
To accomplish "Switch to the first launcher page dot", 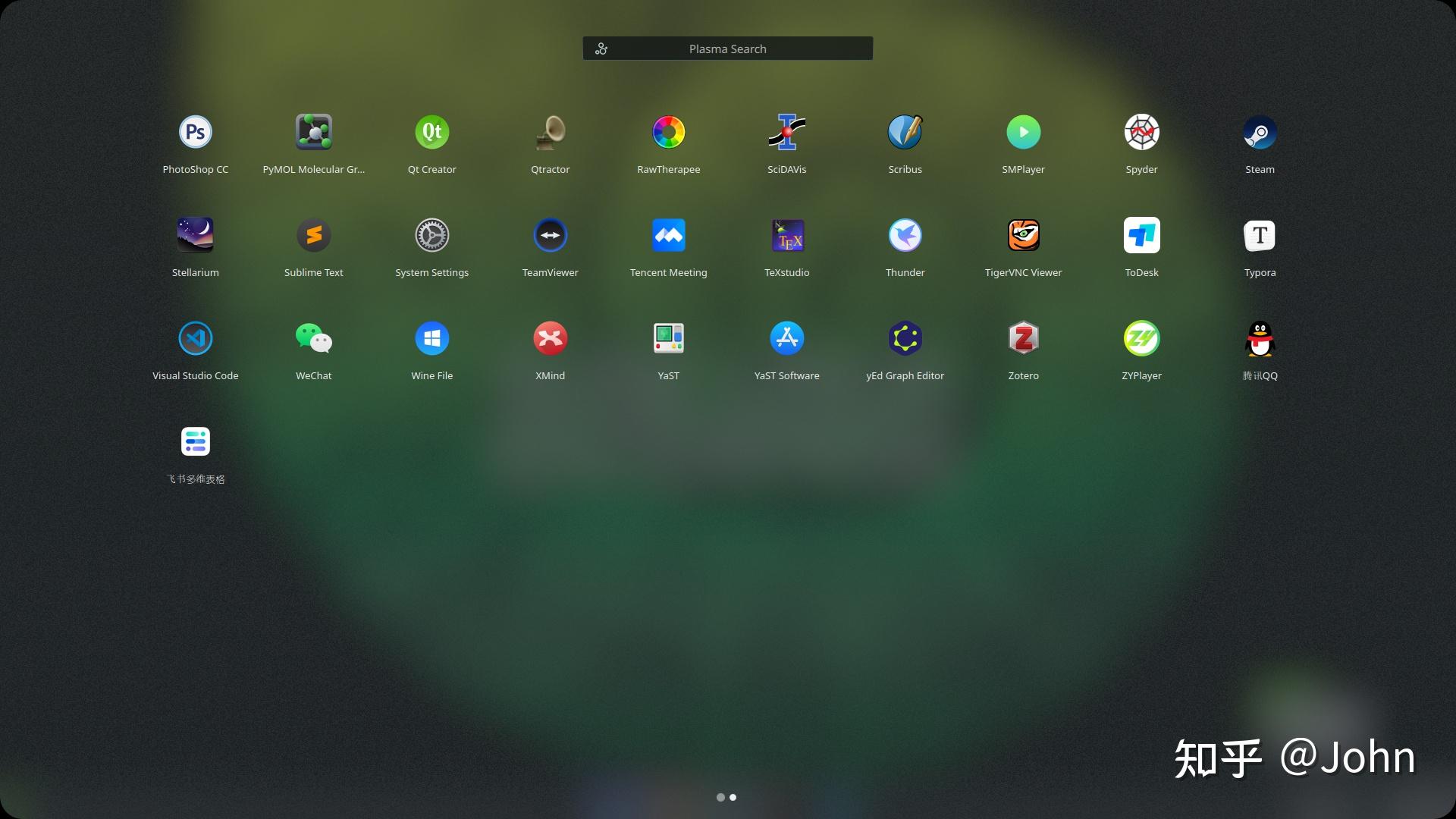I will [x=720, y=797].
